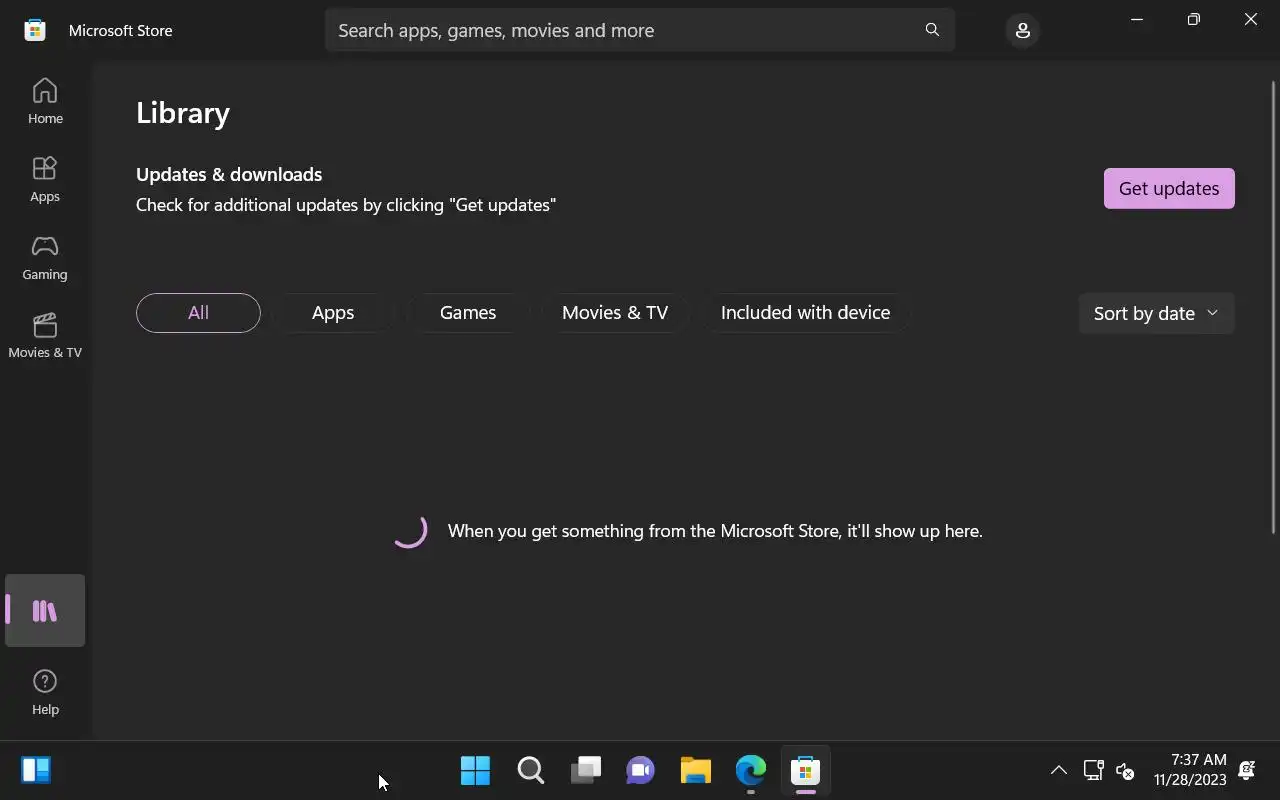Click the Microsoft Store title text
The height and width of the screenshot is (800, 1280).
121,30
